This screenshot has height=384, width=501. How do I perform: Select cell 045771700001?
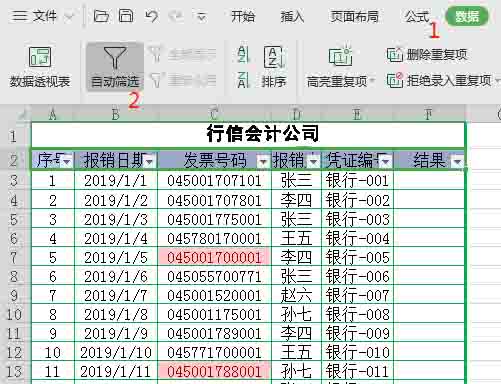coord(214,352)
